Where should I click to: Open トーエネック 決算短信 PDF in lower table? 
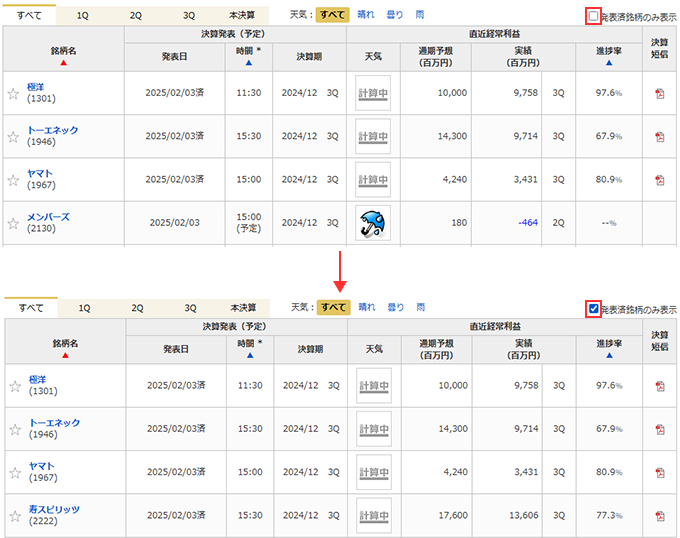click(x=660, y=430)
